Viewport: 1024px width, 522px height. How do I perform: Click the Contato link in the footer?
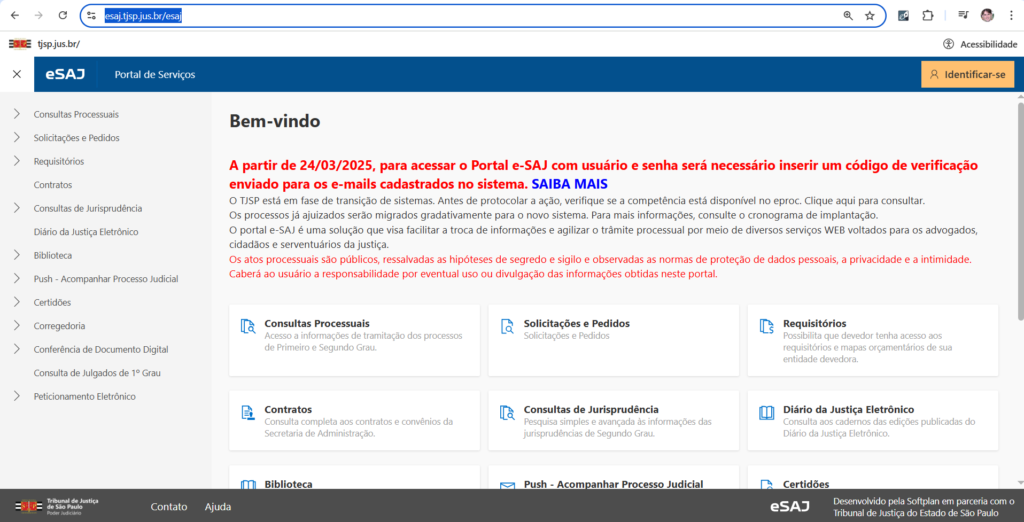(x=169, y=507)
